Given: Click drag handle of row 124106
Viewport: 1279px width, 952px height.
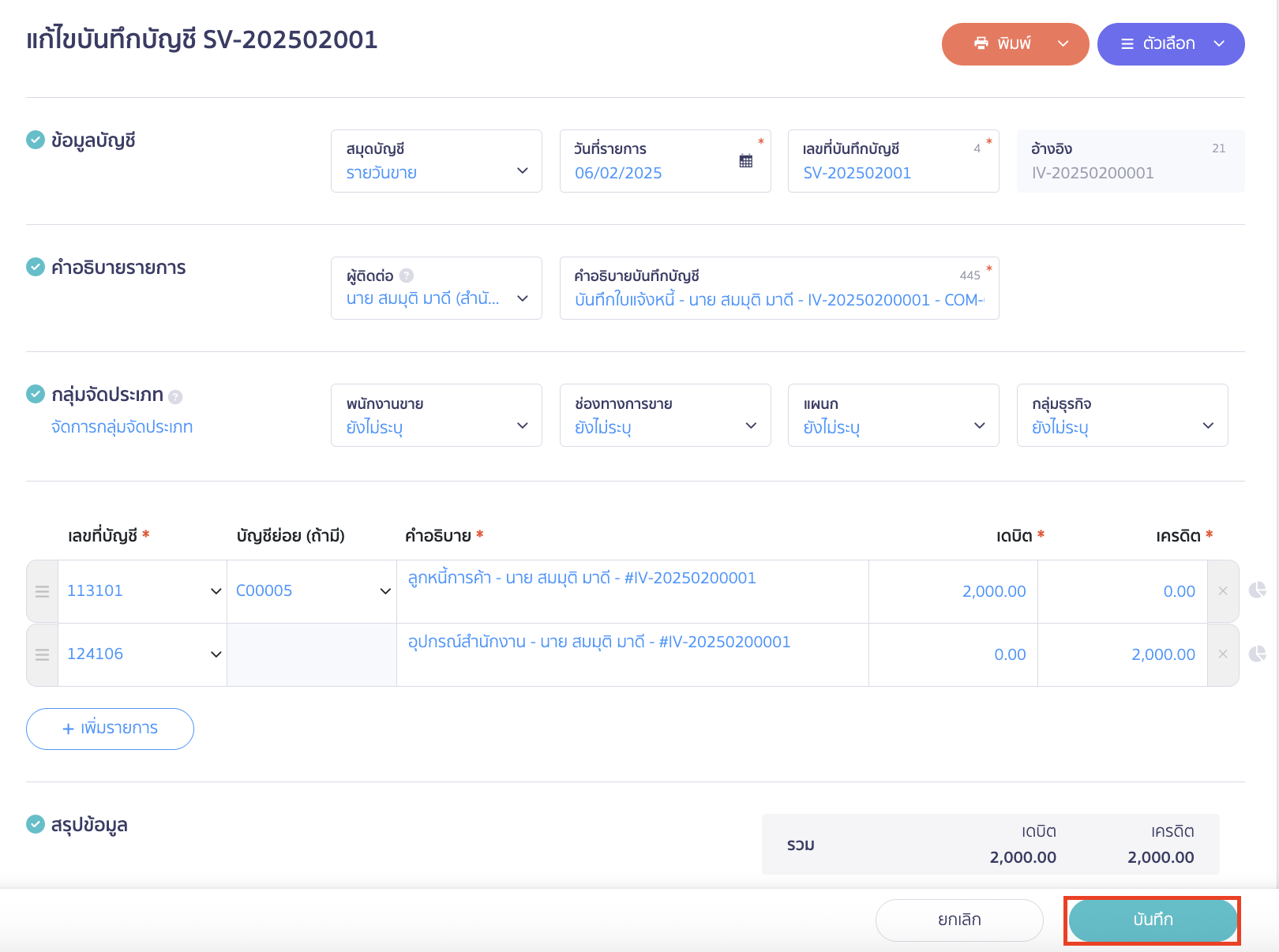Looking at the screenshot, I should click(43, 654).
